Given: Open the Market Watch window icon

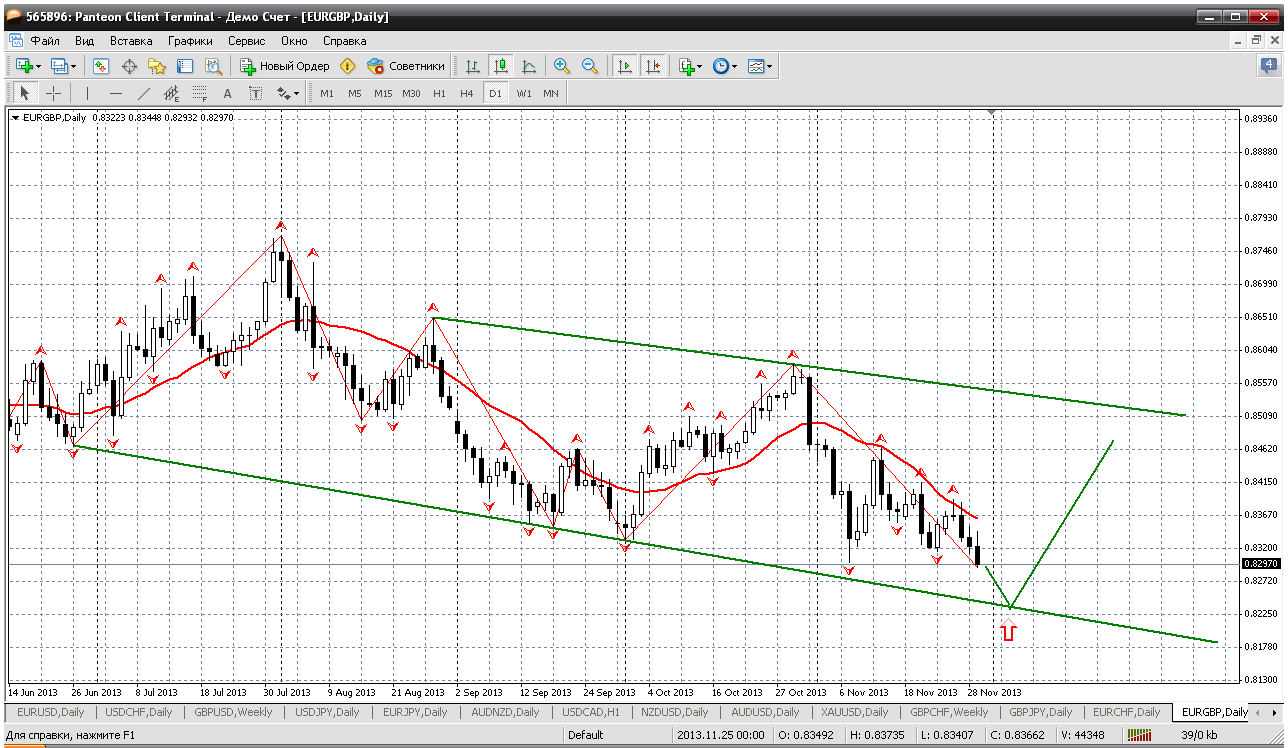Looking at the screenshot, I should 101,66.
